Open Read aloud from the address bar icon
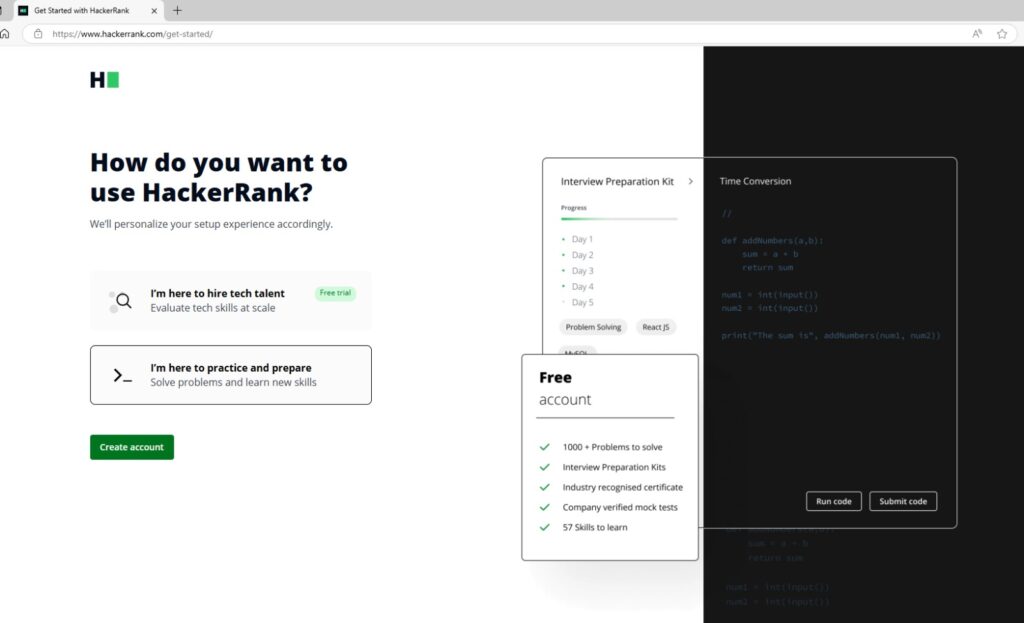Image resolution: width=1024 pixels, height=623 pixels. 975,33
